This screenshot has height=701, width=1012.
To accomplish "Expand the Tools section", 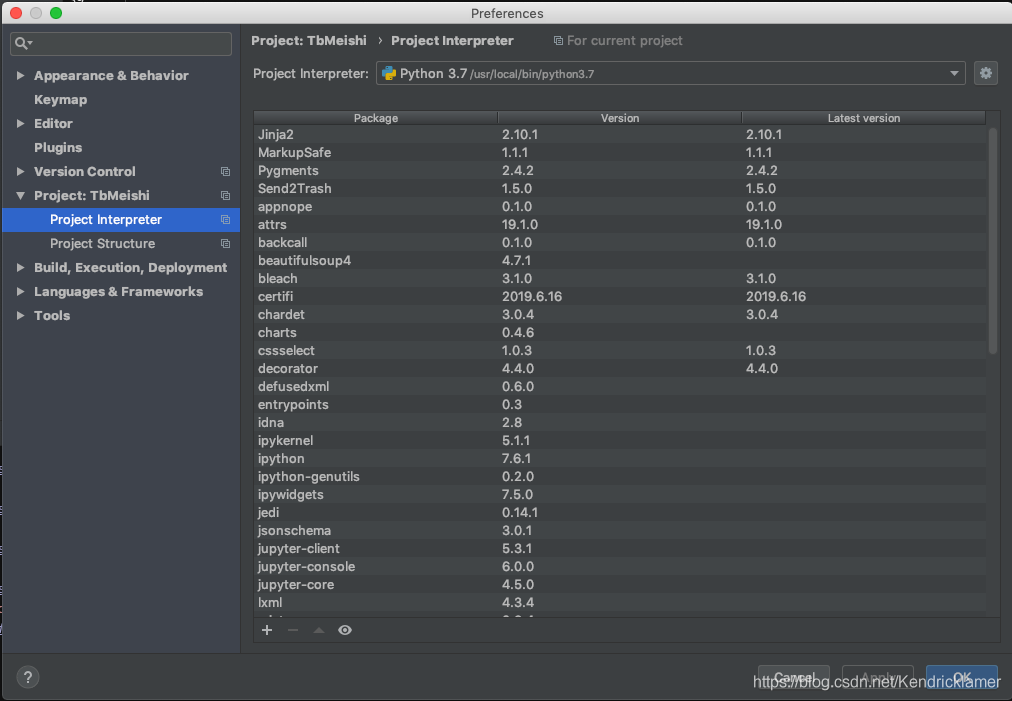I will (x=20, y=316).
